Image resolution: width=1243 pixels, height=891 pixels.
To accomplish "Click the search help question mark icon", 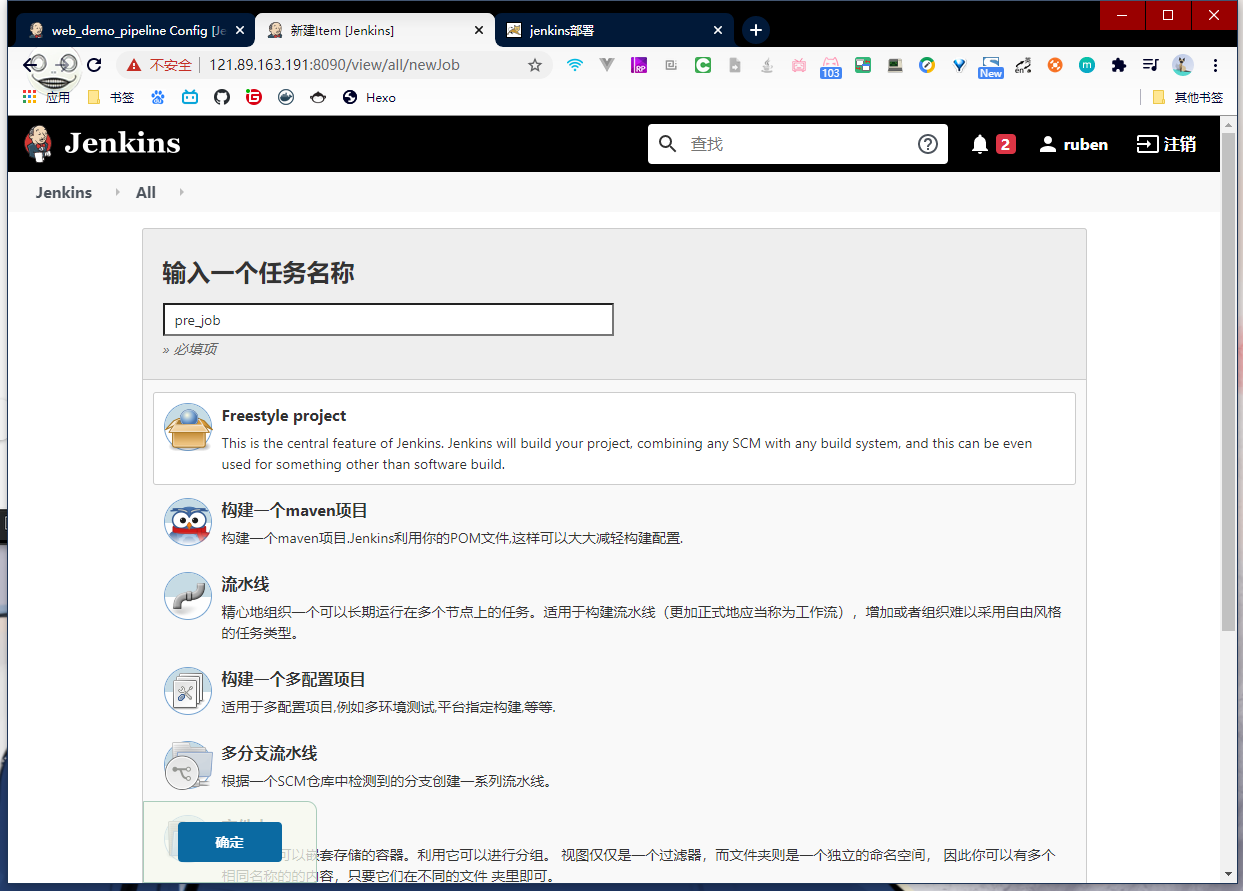I will 927,144.
